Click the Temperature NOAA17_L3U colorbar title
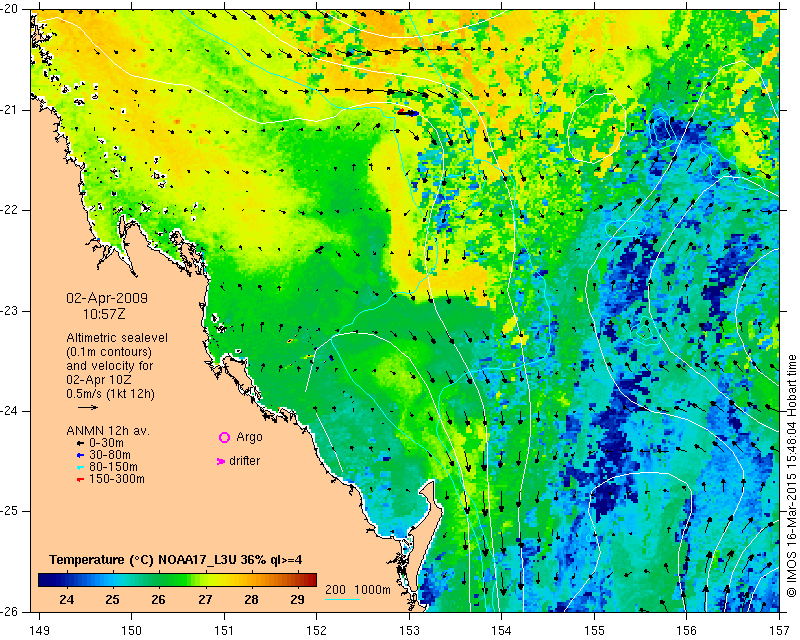 (x=176, y=560)
